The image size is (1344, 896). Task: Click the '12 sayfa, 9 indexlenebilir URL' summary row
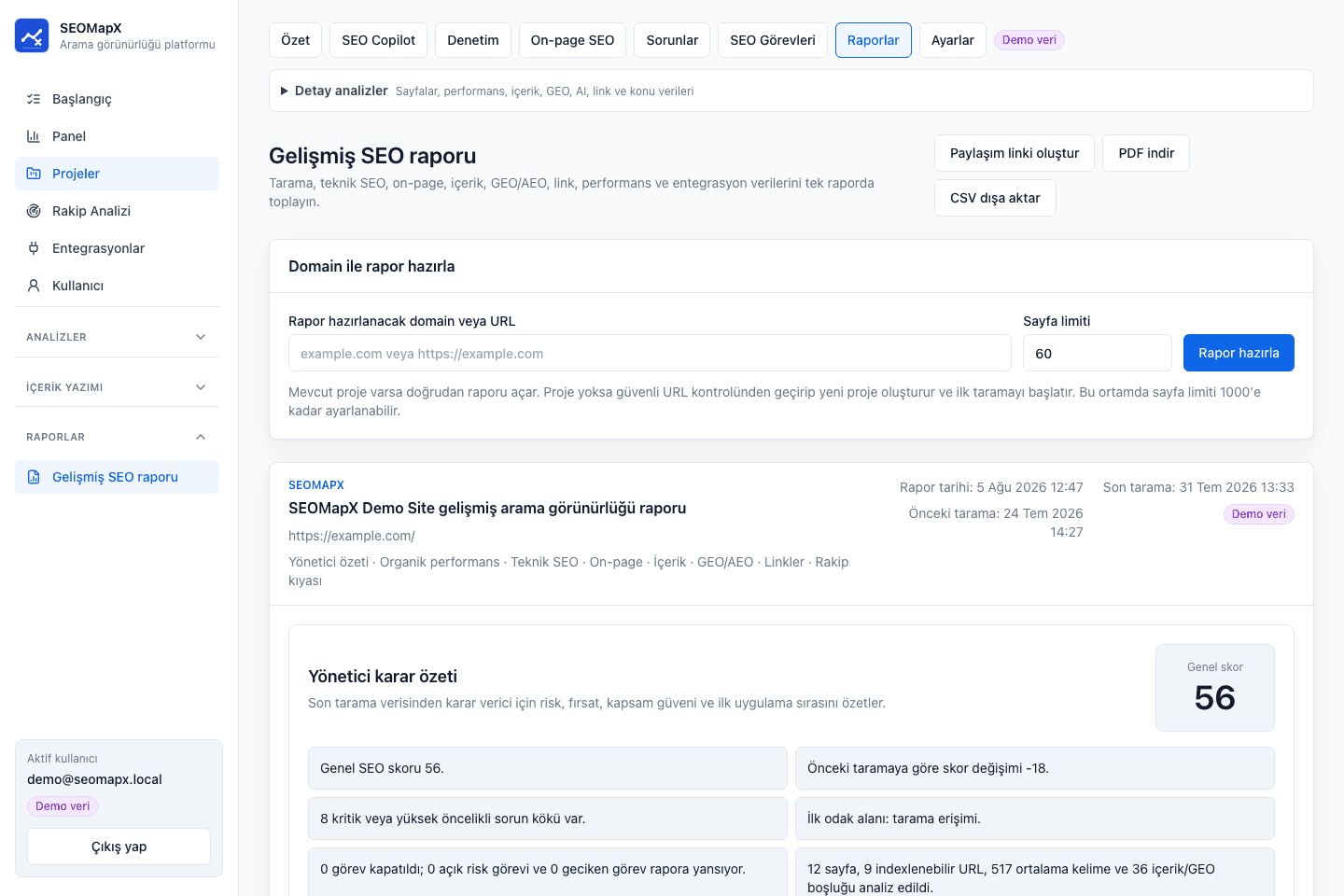pos(1035,872)
